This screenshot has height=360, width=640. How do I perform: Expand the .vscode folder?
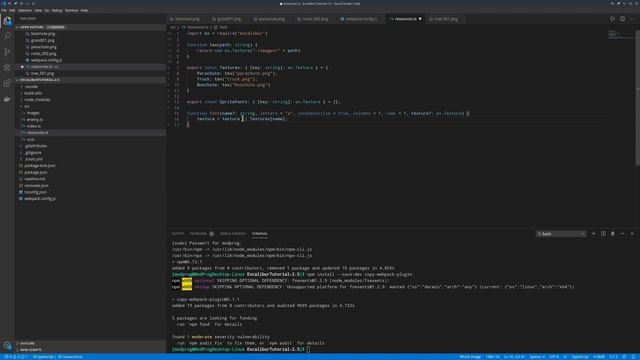point(31,87)
